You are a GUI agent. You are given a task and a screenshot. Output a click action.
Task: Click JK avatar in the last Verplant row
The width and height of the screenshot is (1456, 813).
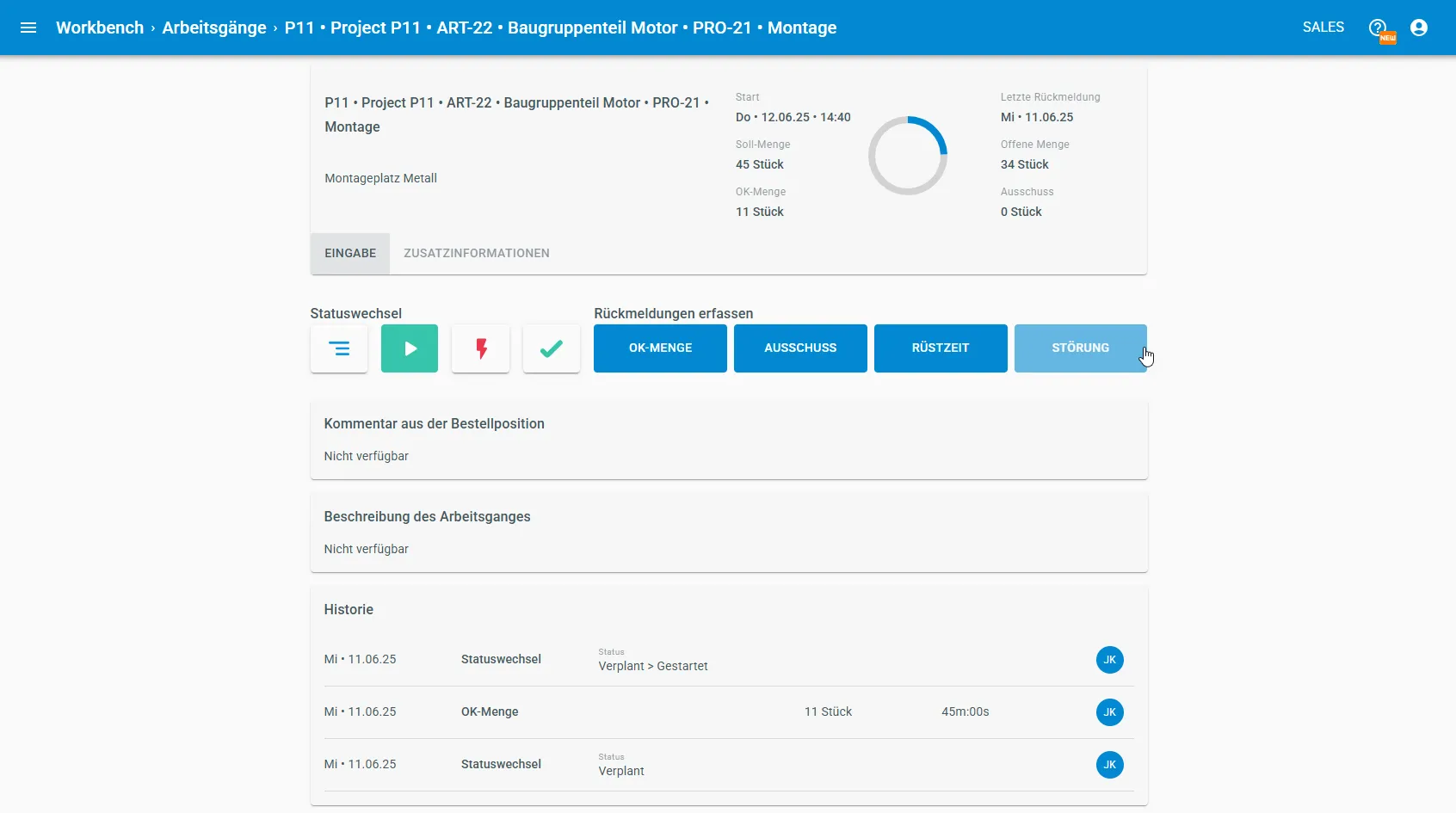coord(1110,765)
